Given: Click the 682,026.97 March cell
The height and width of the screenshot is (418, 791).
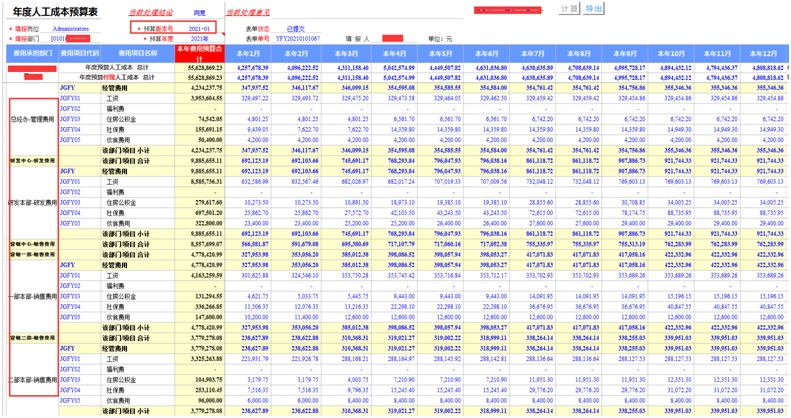Looking at the screenshot, I should (346, 182).
